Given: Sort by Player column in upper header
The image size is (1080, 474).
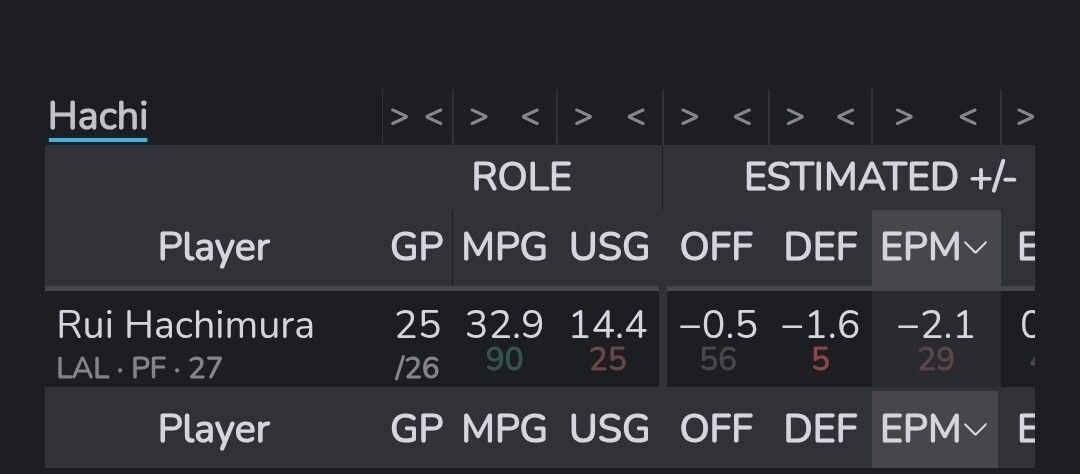Looking at the screenshot, I should 214,247.
